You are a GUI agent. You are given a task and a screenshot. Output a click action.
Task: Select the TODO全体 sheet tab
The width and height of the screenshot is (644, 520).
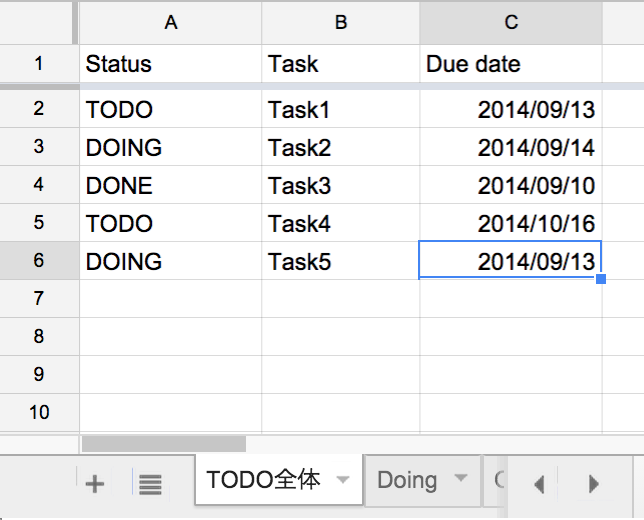(263, 480)
